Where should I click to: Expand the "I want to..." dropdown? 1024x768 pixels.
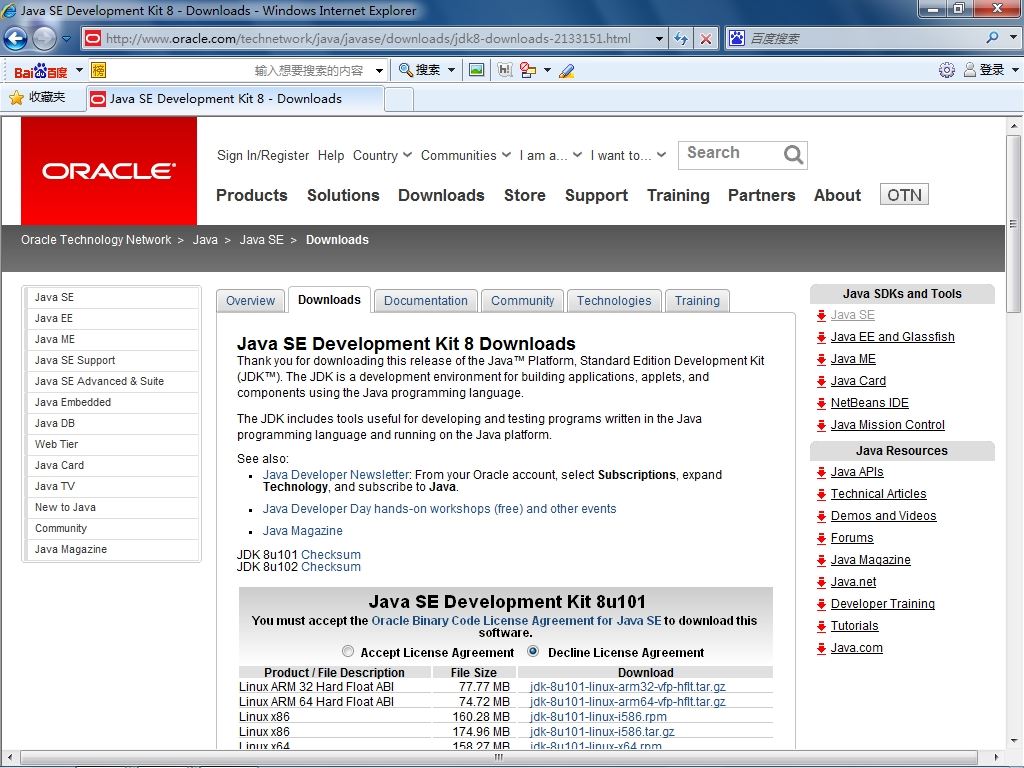point(628,155)
